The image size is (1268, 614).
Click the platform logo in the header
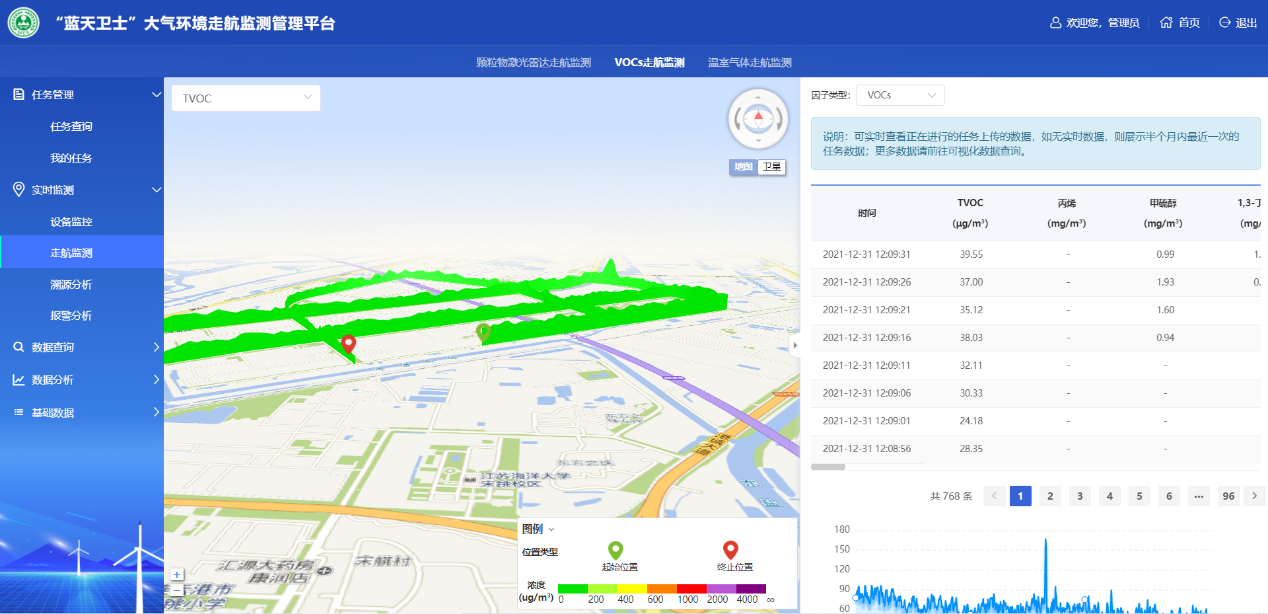click(23, 22)
